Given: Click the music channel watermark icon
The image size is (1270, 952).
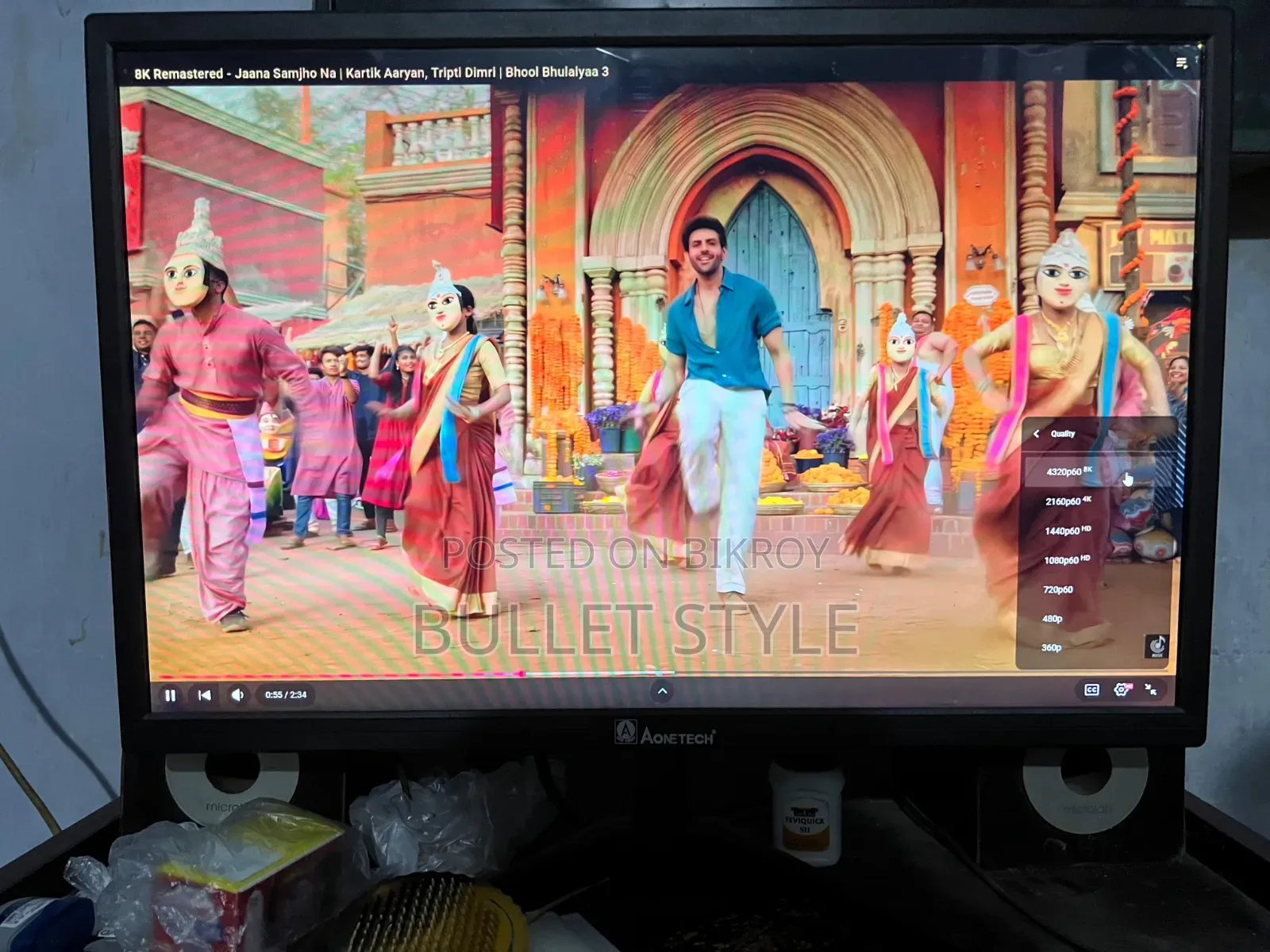Looking at the screenshot, I should click(1156, 646).
